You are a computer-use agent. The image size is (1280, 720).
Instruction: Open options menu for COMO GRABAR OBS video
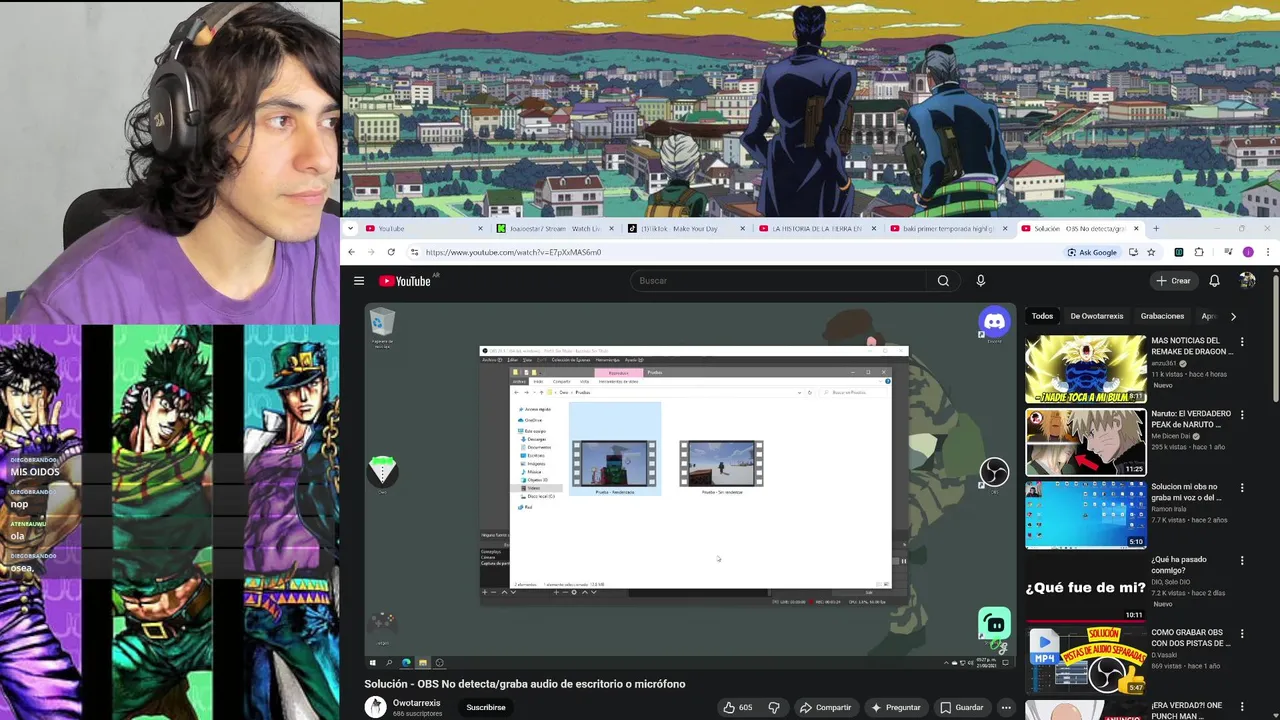pyautogui.click(x=1242, y=634)
